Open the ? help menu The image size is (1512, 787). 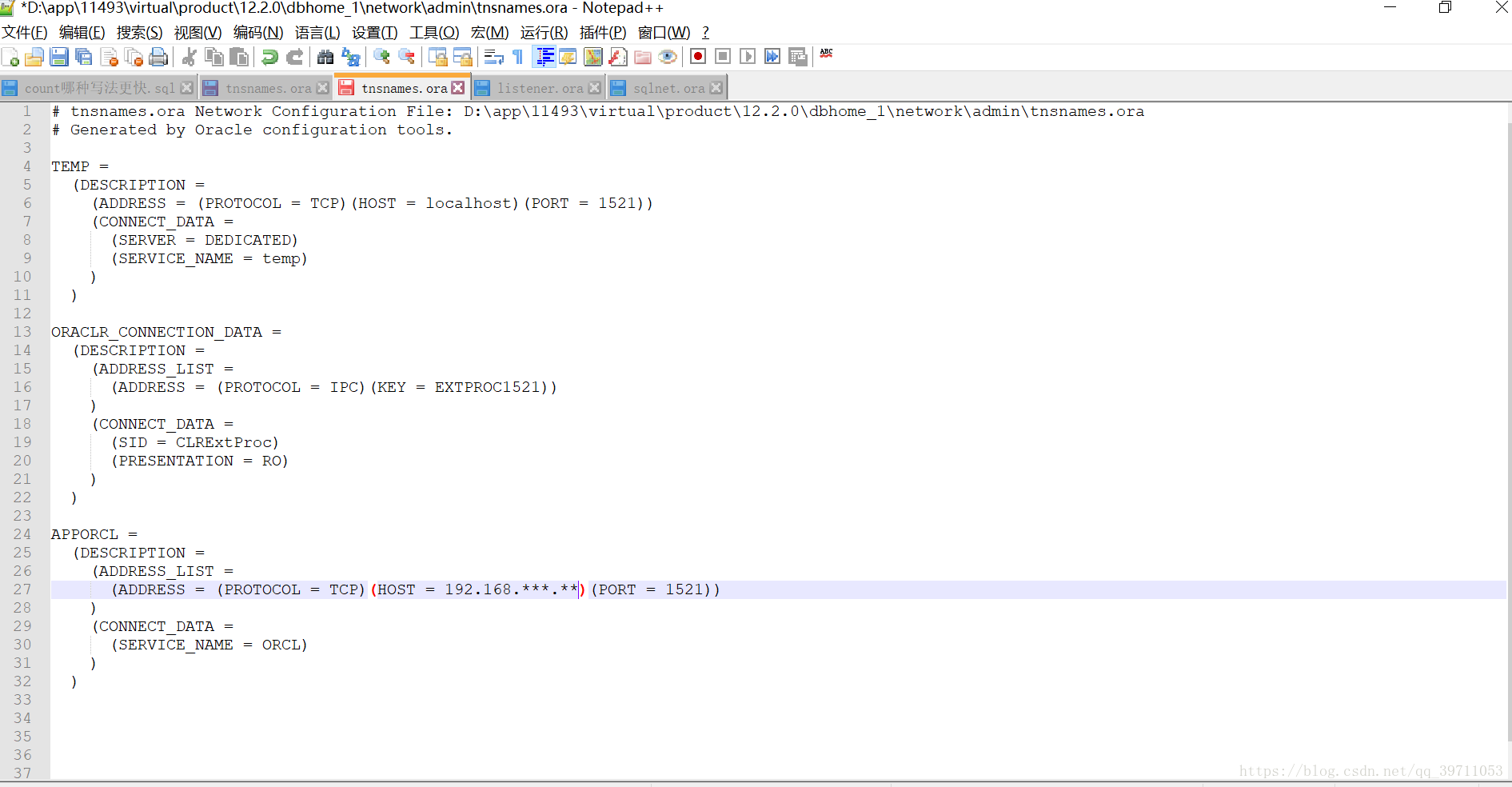(x=705, y=33)
